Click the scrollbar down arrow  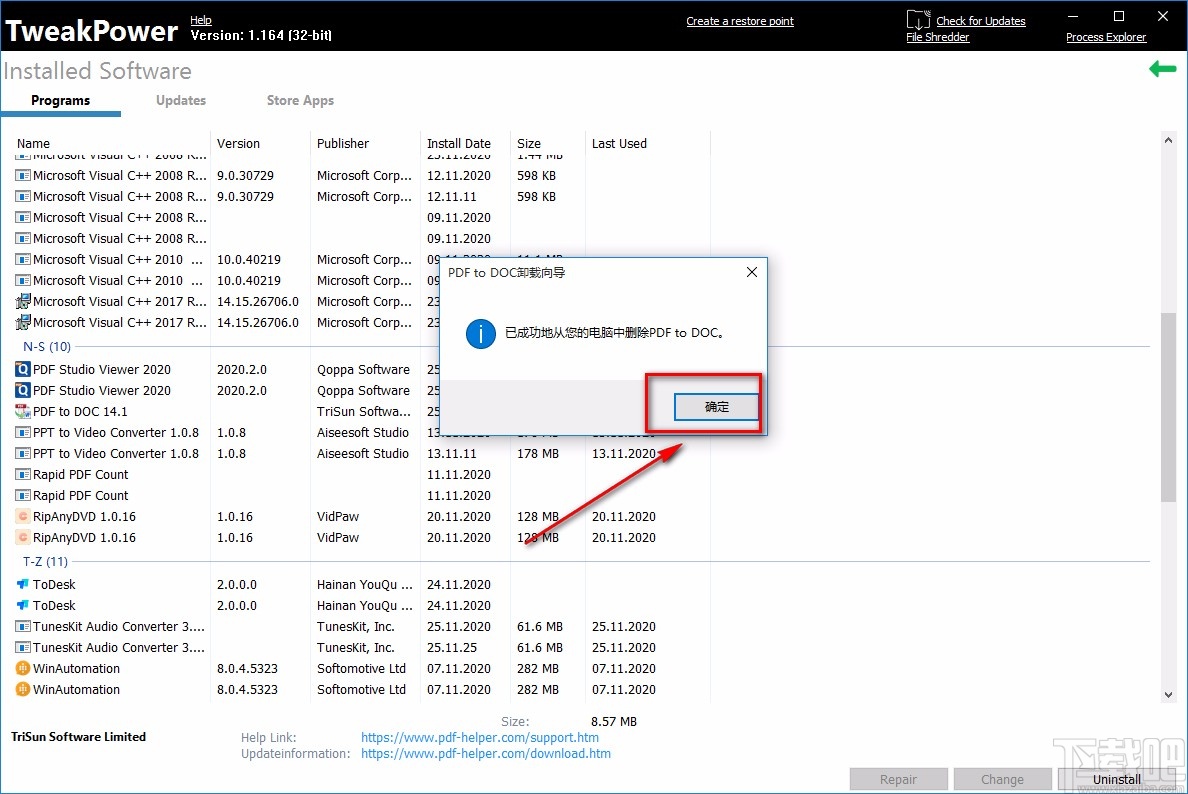(1168, 694)
